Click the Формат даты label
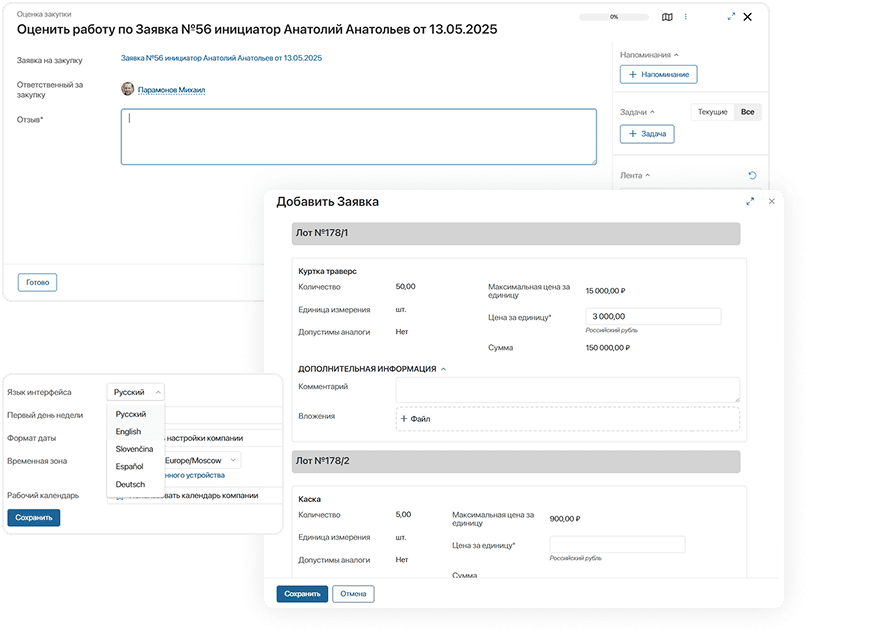880x640 pixels. tap(31, 438)
